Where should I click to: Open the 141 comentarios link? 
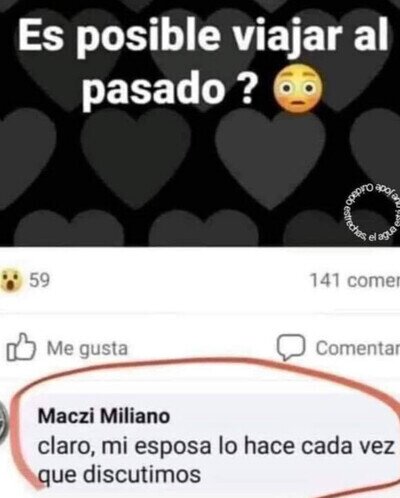pos(355,280)
